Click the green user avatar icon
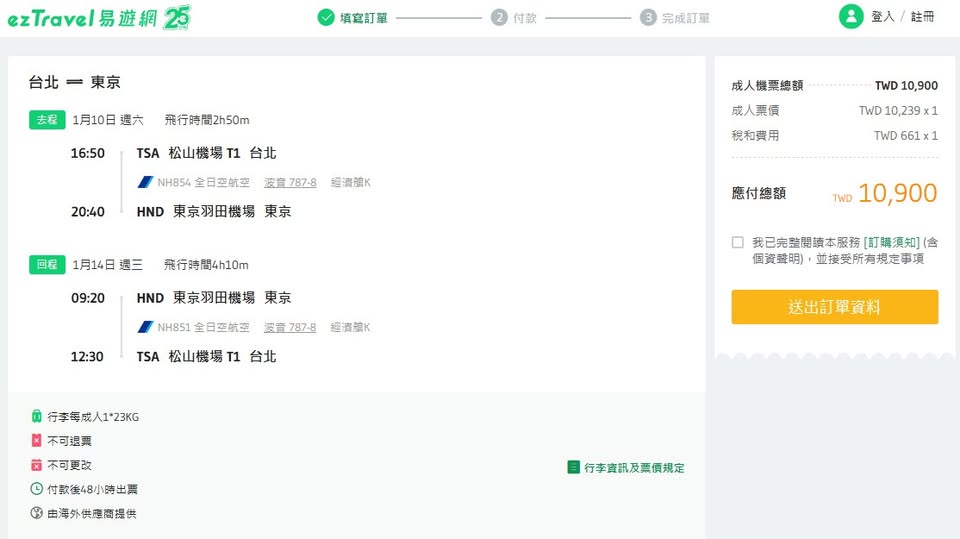960x539 pixels. click(x=851, y=17)
